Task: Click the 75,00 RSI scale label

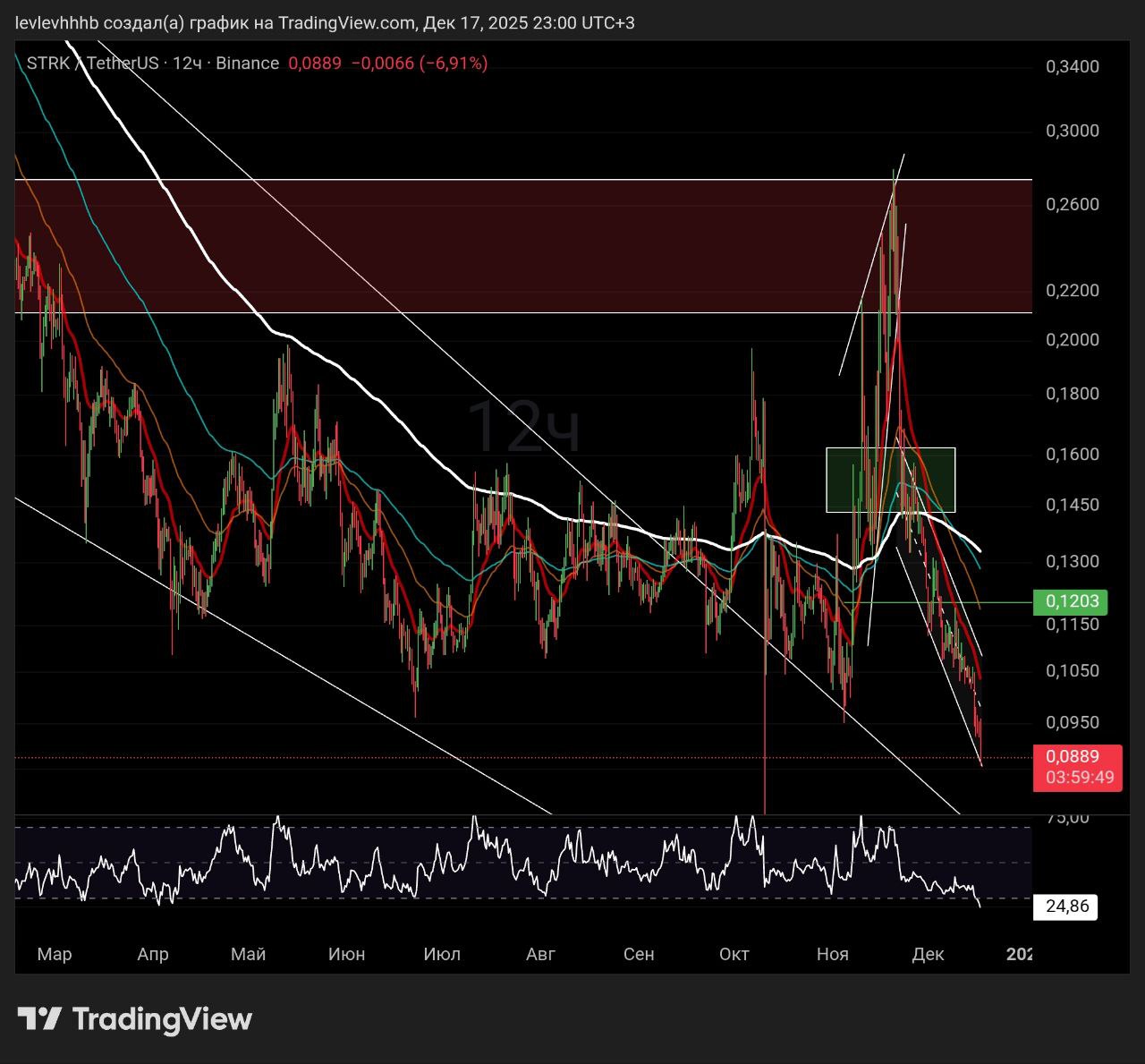Action: 1067,817
